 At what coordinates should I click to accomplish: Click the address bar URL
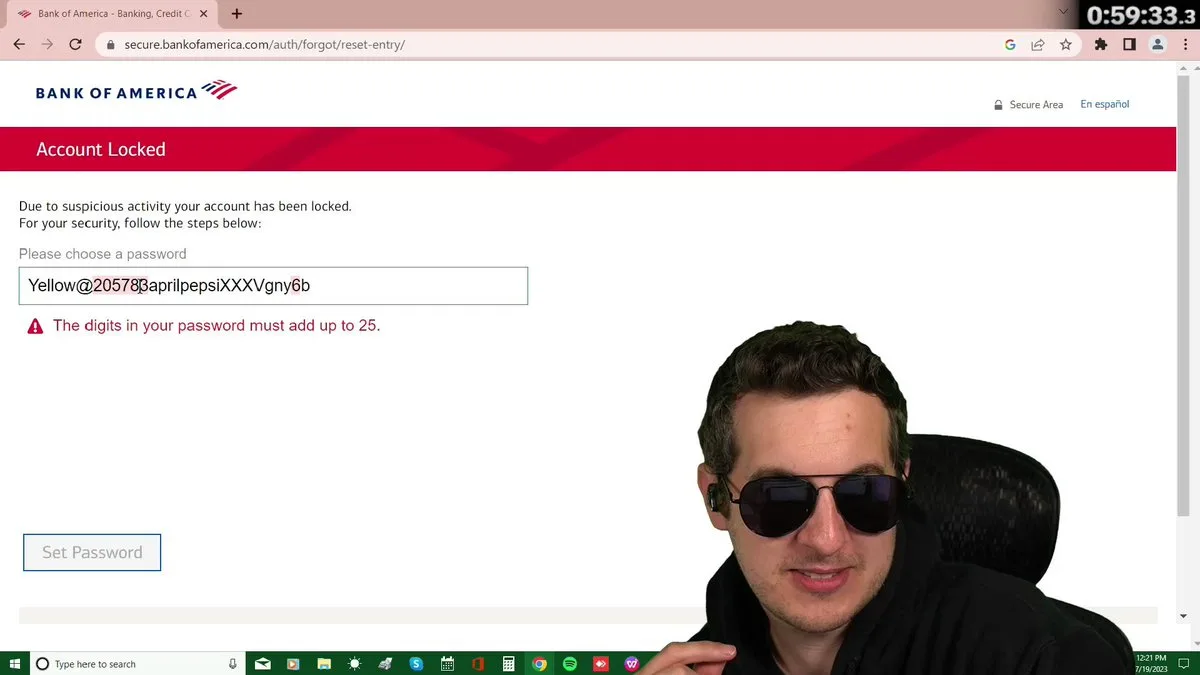[264, 45]
